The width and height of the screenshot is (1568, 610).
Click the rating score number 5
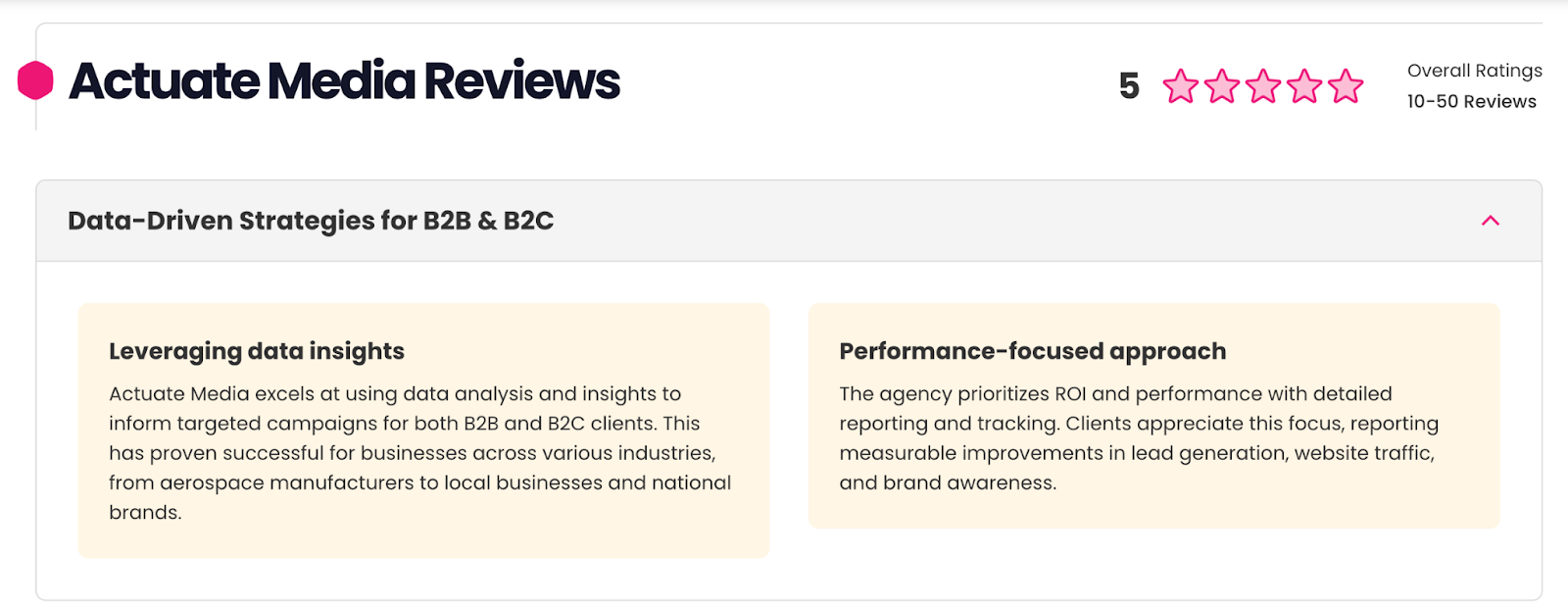[x=1129, y=86]
